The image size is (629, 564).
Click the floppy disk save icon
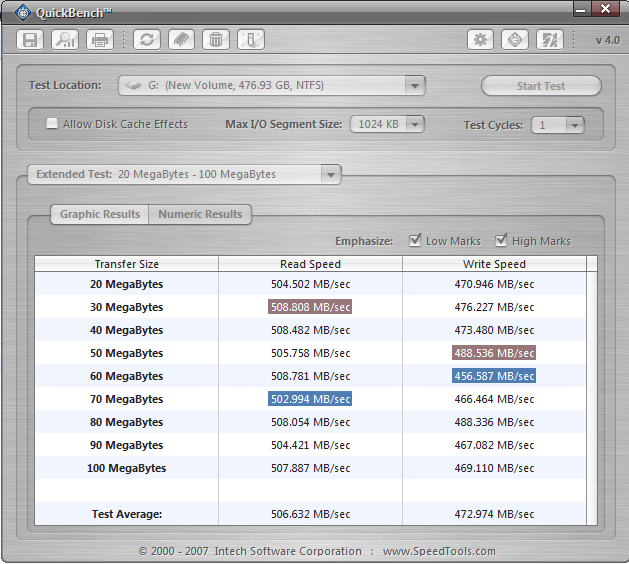(31, 40)
